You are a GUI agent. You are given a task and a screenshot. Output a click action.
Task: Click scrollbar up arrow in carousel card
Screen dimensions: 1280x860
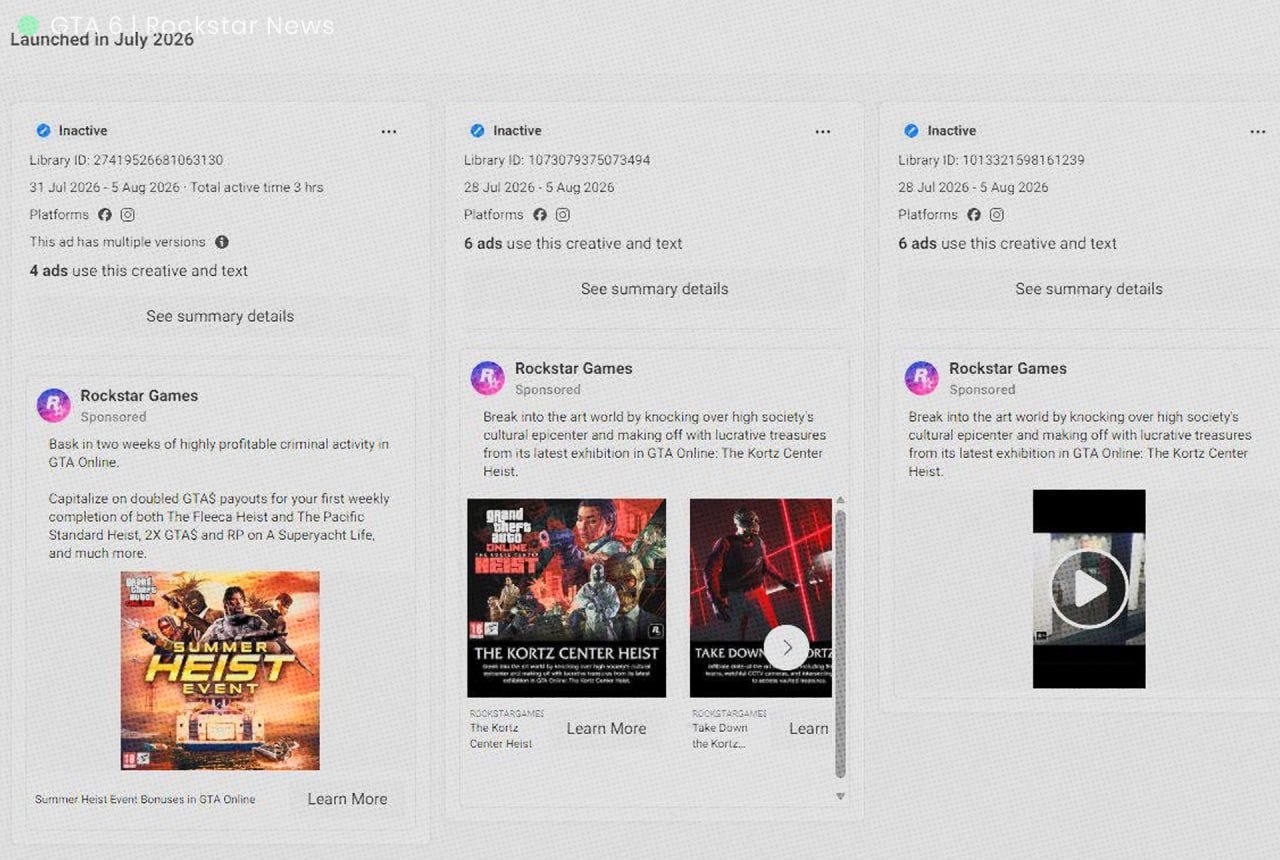pos(840,500)
